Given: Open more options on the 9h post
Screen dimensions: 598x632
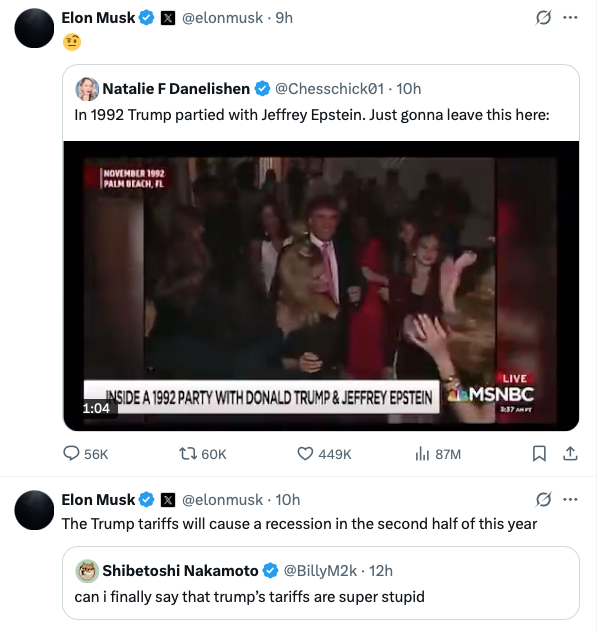Looking at the screenshot, I should tap(570, 18).
